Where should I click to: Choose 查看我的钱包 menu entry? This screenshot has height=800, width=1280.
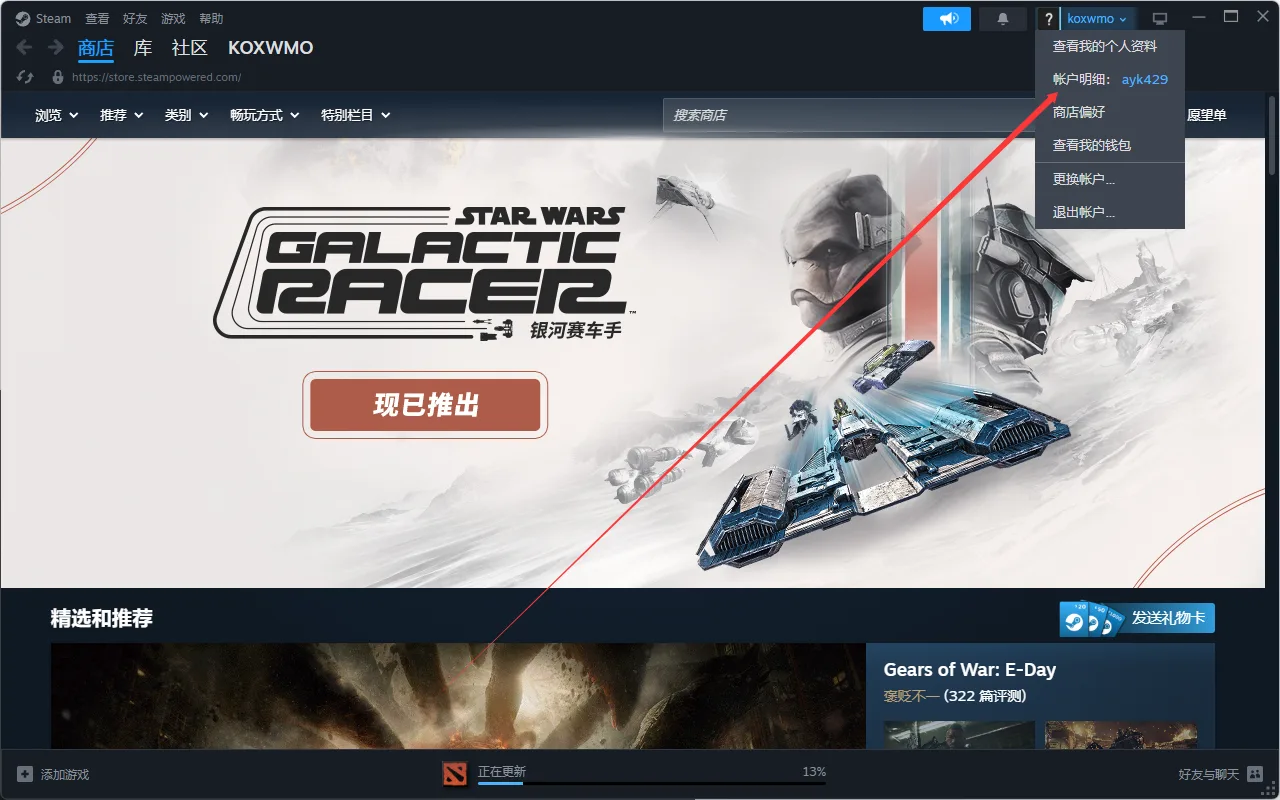1110,145
